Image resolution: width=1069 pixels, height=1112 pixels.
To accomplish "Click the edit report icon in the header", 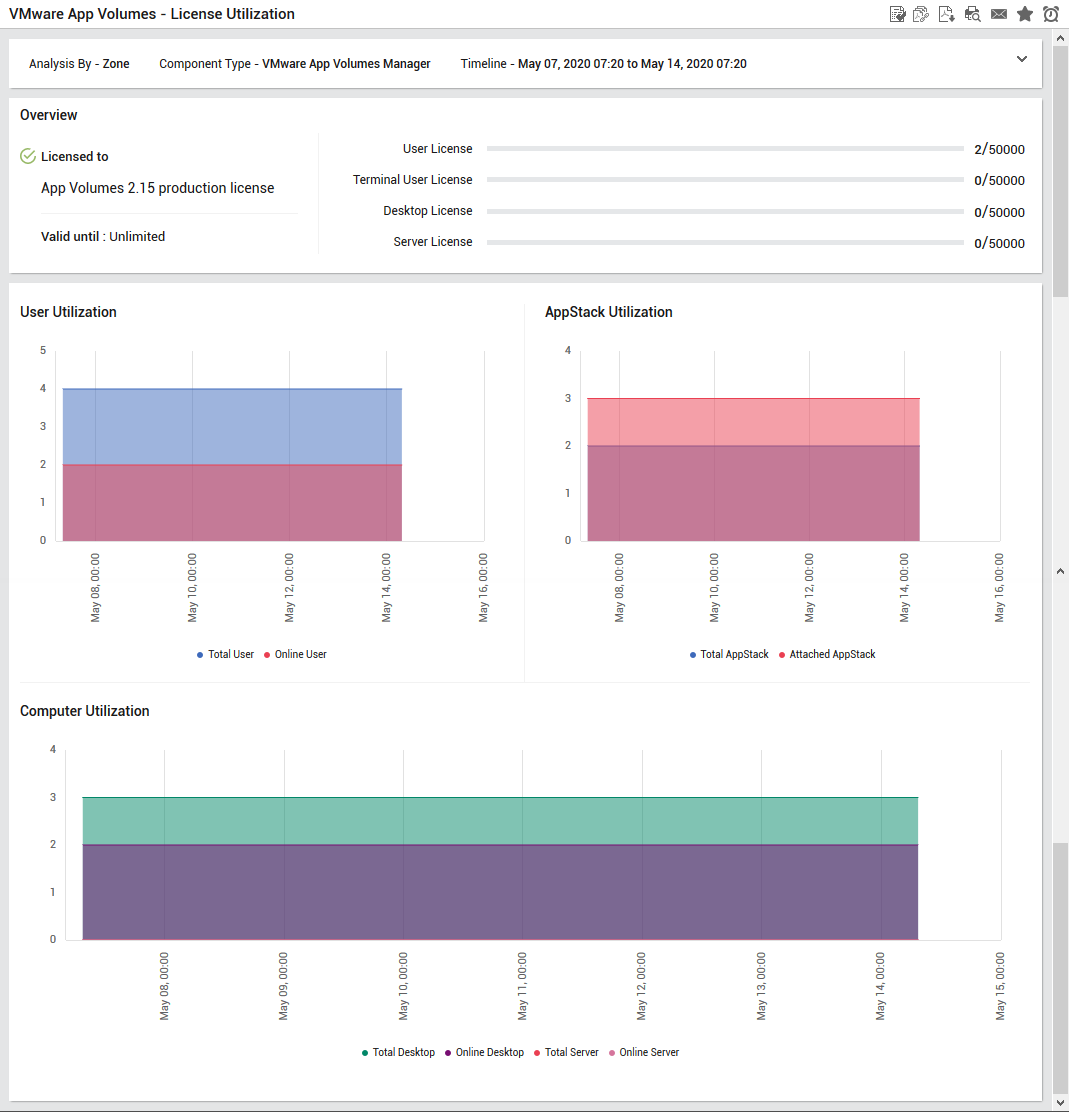I will point(897,14).
